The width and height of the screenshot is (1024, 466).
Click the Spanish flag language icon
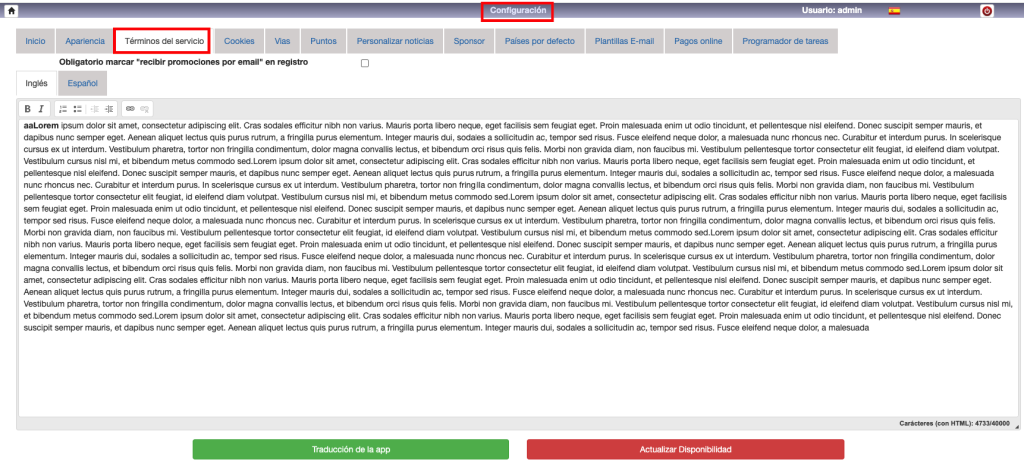click(894, 11)
